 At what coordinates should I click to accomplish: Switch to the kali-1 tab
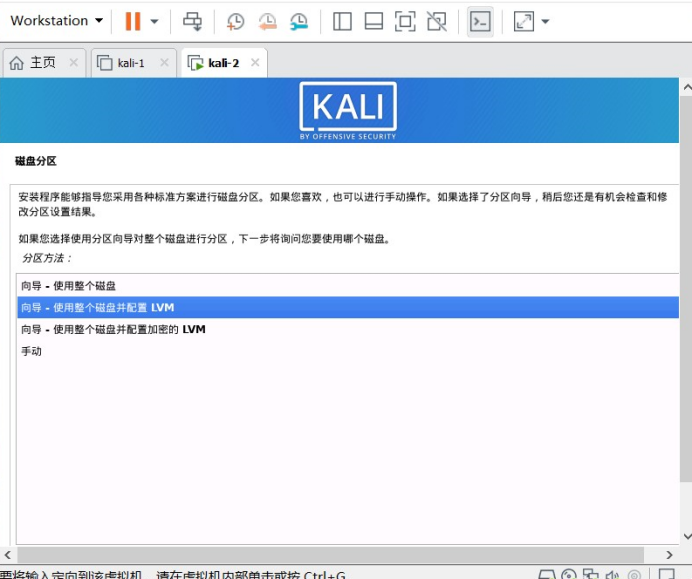131,63
